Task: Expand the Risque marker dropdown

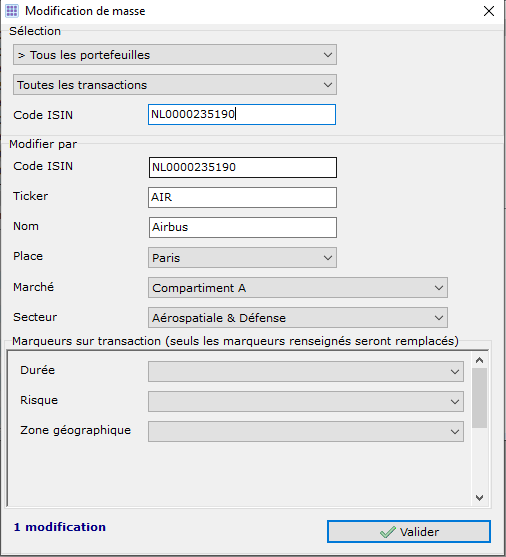Action: coord(306,401)
